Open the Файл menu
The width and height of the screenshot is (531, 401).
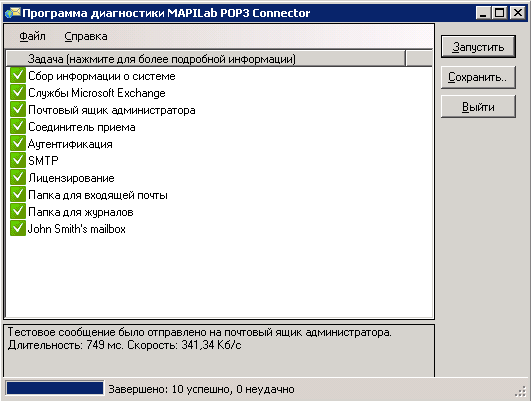[x=32, y=36]
